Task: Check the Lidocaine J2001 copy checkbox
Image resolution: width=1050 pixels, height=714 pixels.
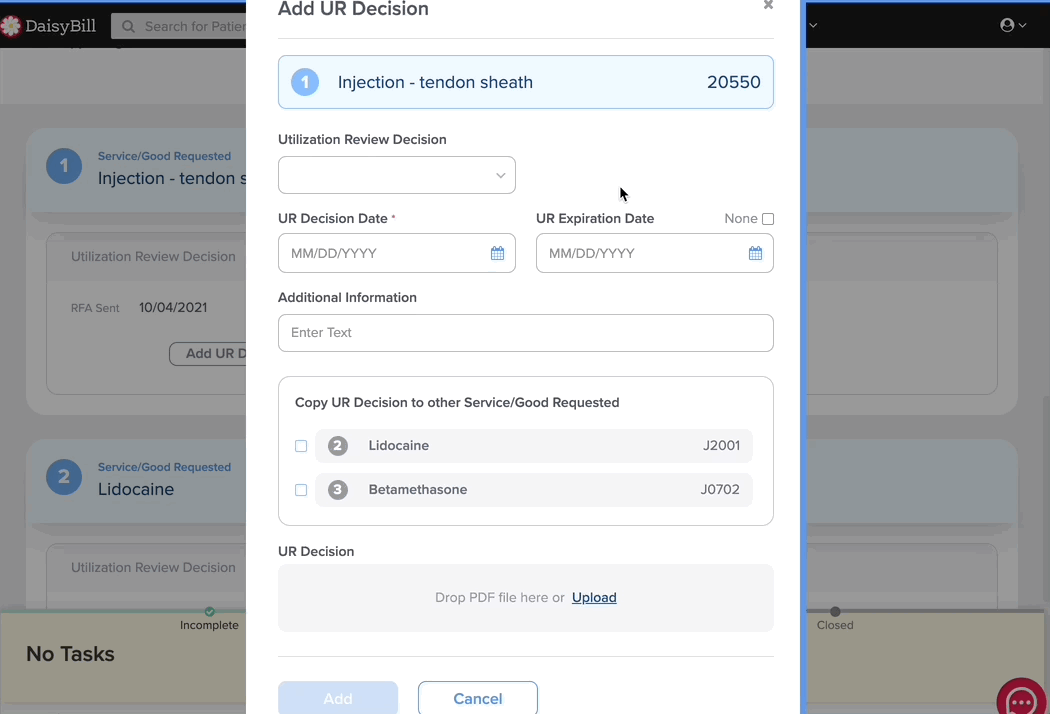Action: click(x=301, y=446)
